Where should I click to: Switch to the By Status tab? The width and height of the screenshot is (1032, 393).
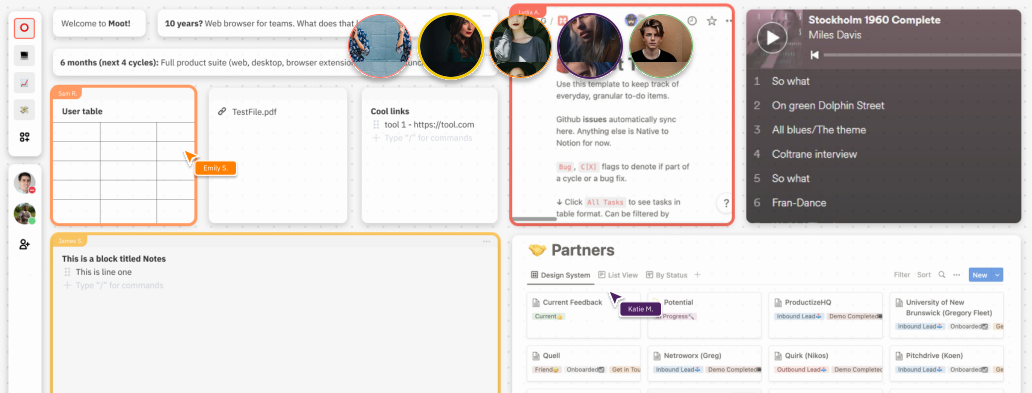pos(667,275)
